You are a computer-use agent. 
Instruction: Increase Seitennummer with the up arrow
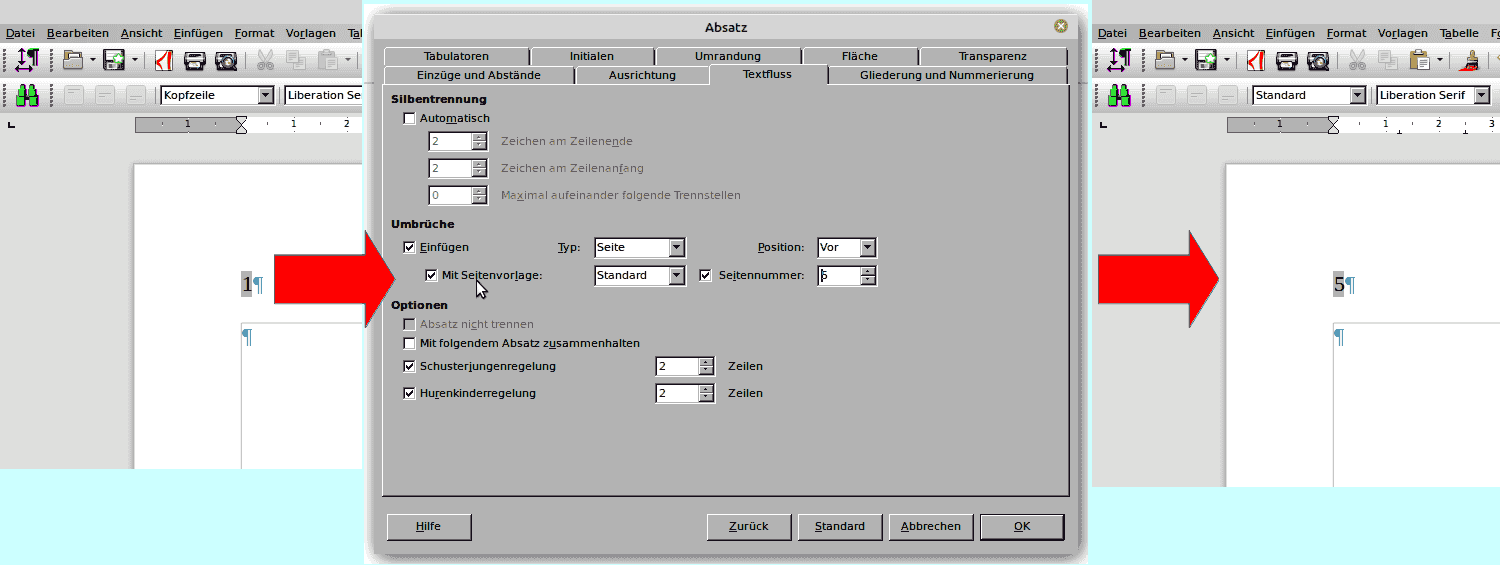[868, 270]
